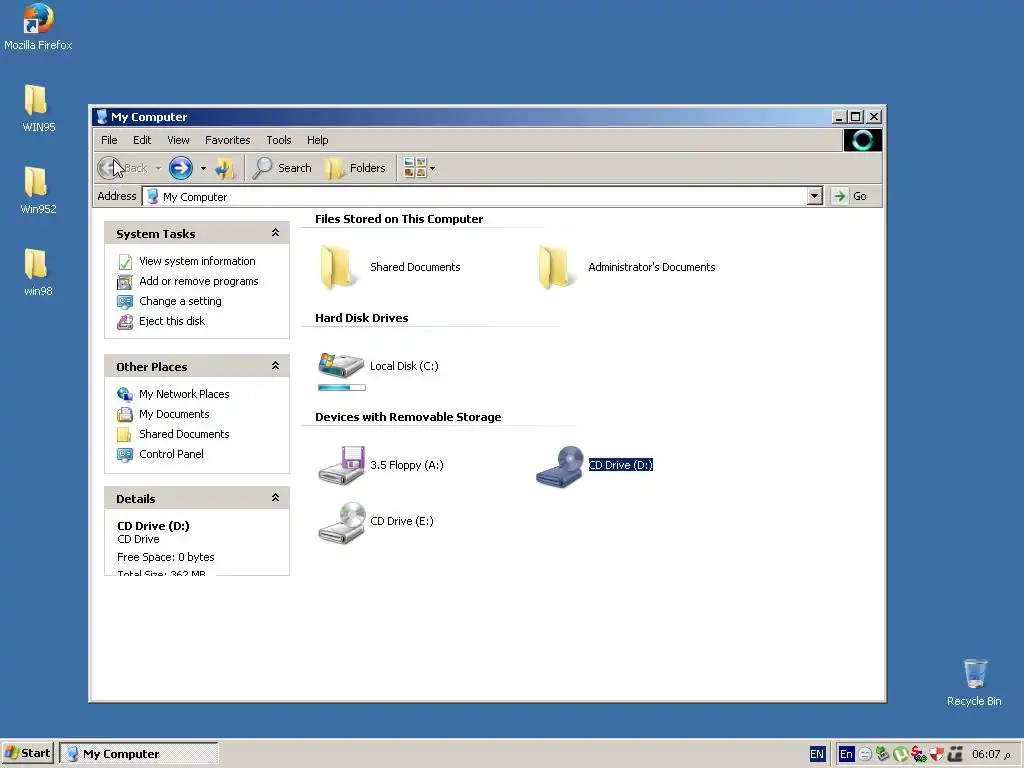The width and height of the screenshot is (1024, 768).
Task: Click the CD Drive (E:) label
Action: click(402, 521)
